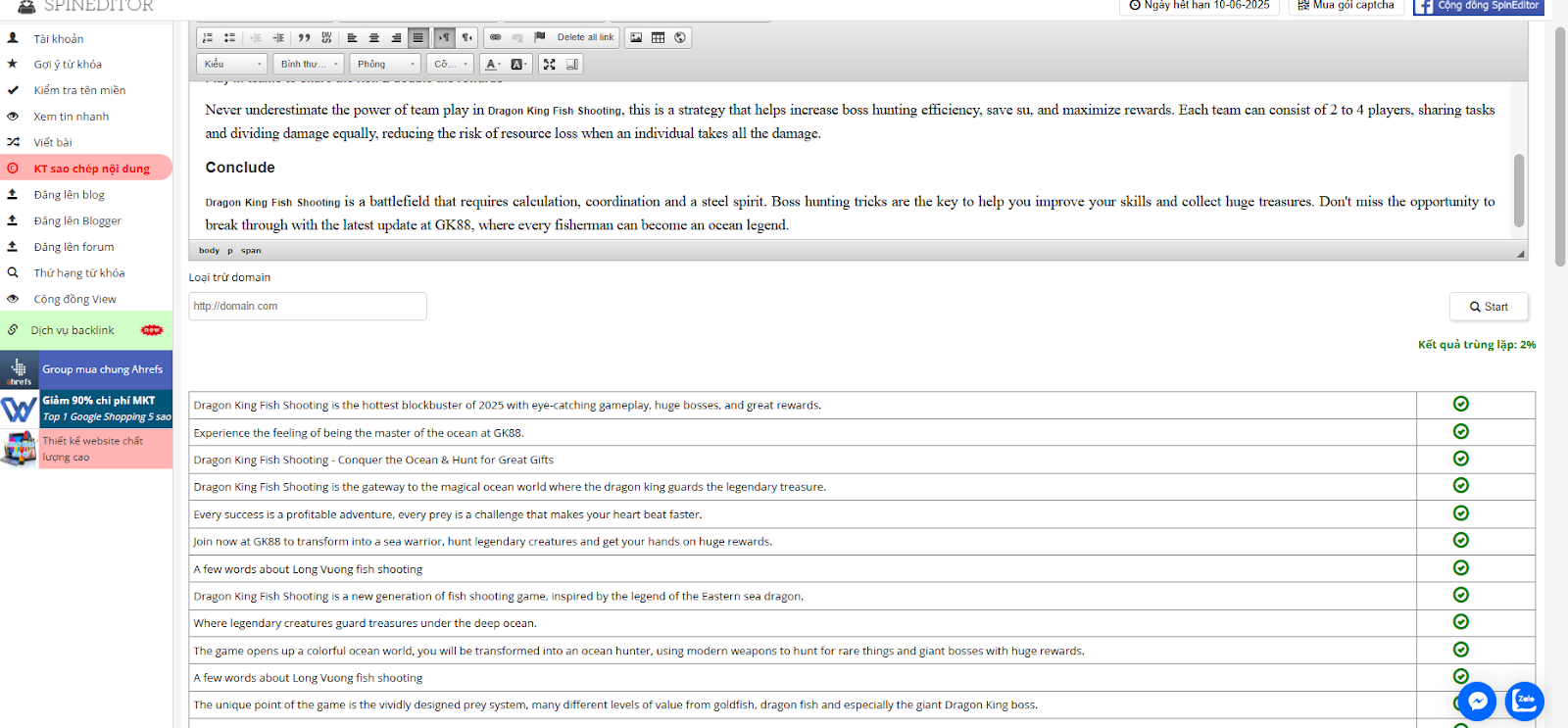The height and width of the screenshot is (728, 1568).
Task: Click the Delete all link button
Action: (x=585, y=37)
